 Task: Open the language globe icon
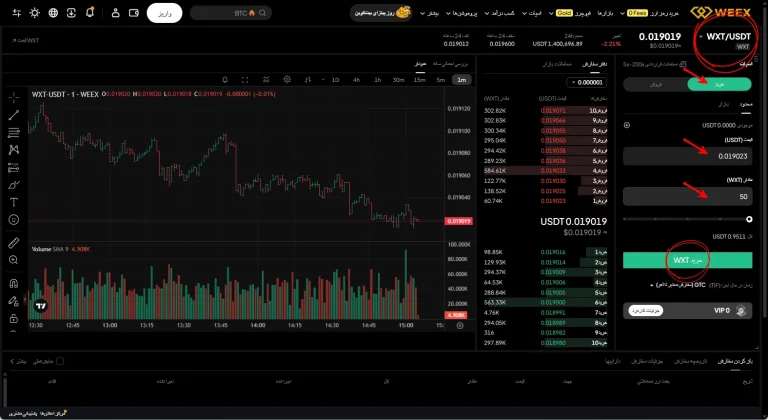pos(53,13)
